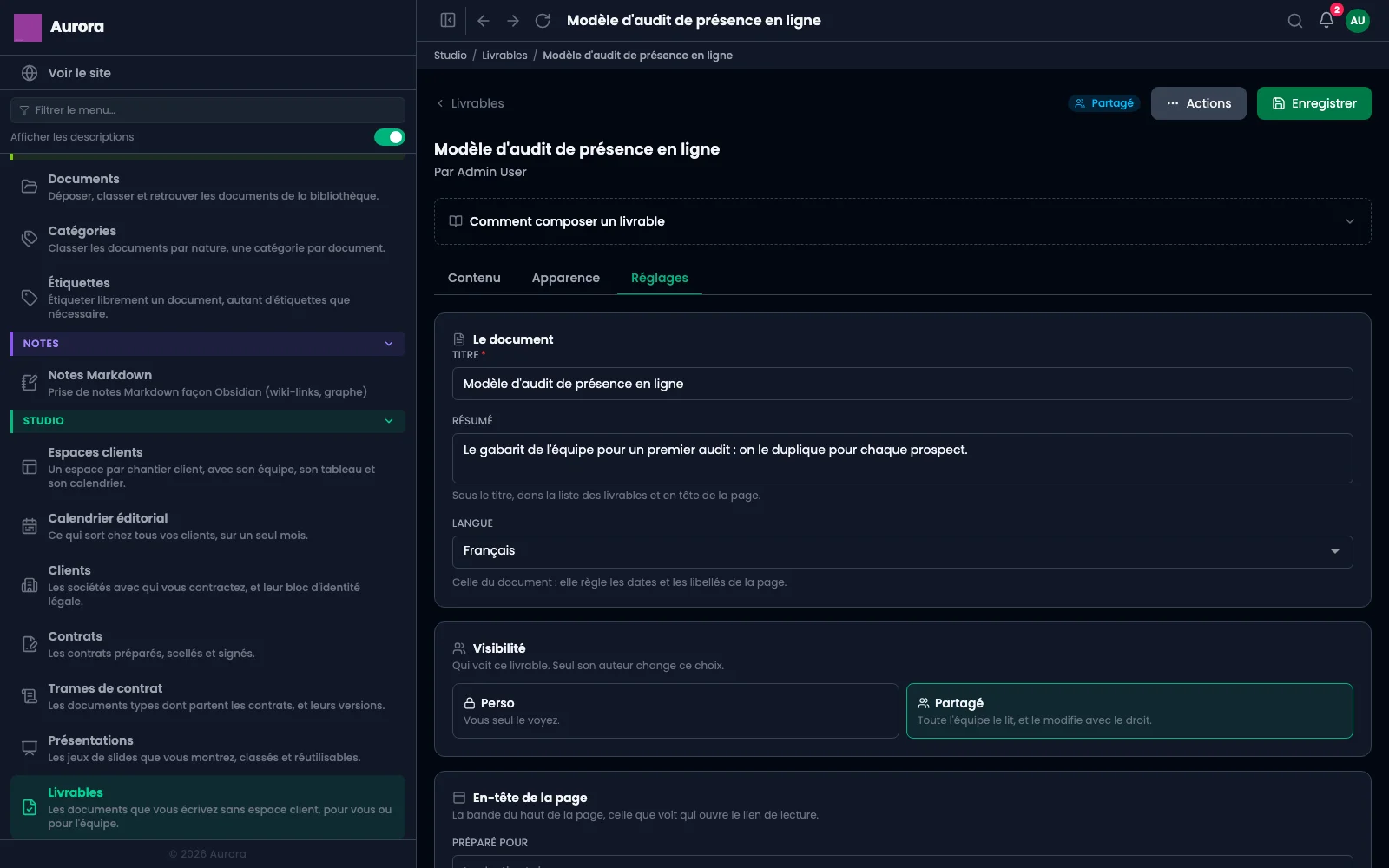Image resolution: width=1389 pixels, height=868 pixels.
Task: Click the Enregistrer button
Action: (1314, 103)
